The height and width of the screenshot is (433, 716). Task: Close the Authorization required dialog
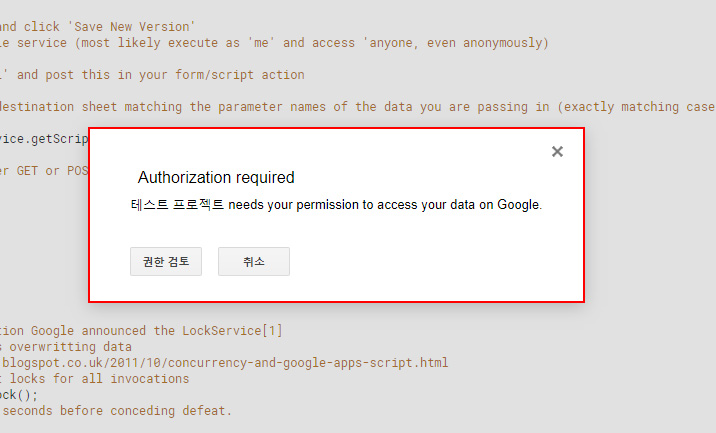[557, 152]
